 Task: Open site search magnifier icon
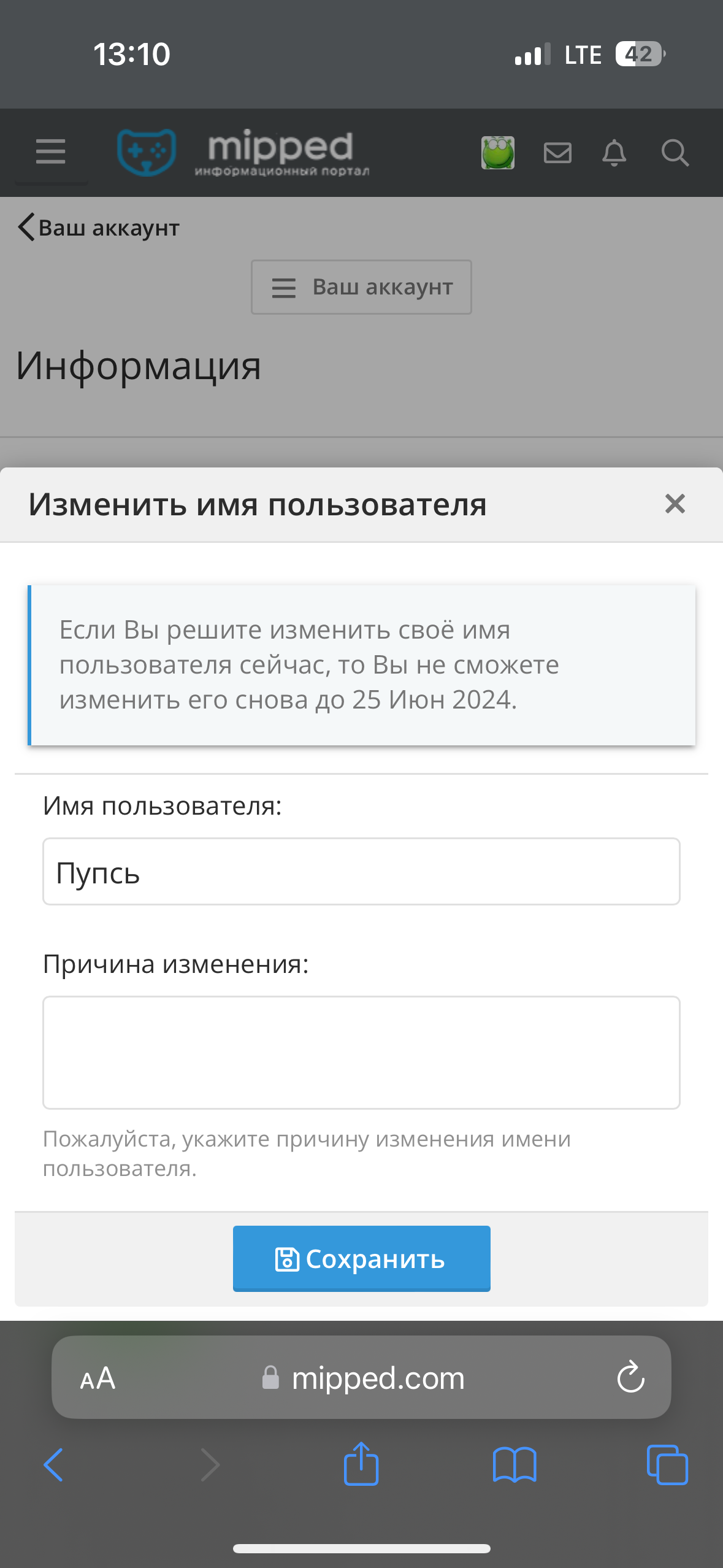pyautogui.click(x=675, y=152)
